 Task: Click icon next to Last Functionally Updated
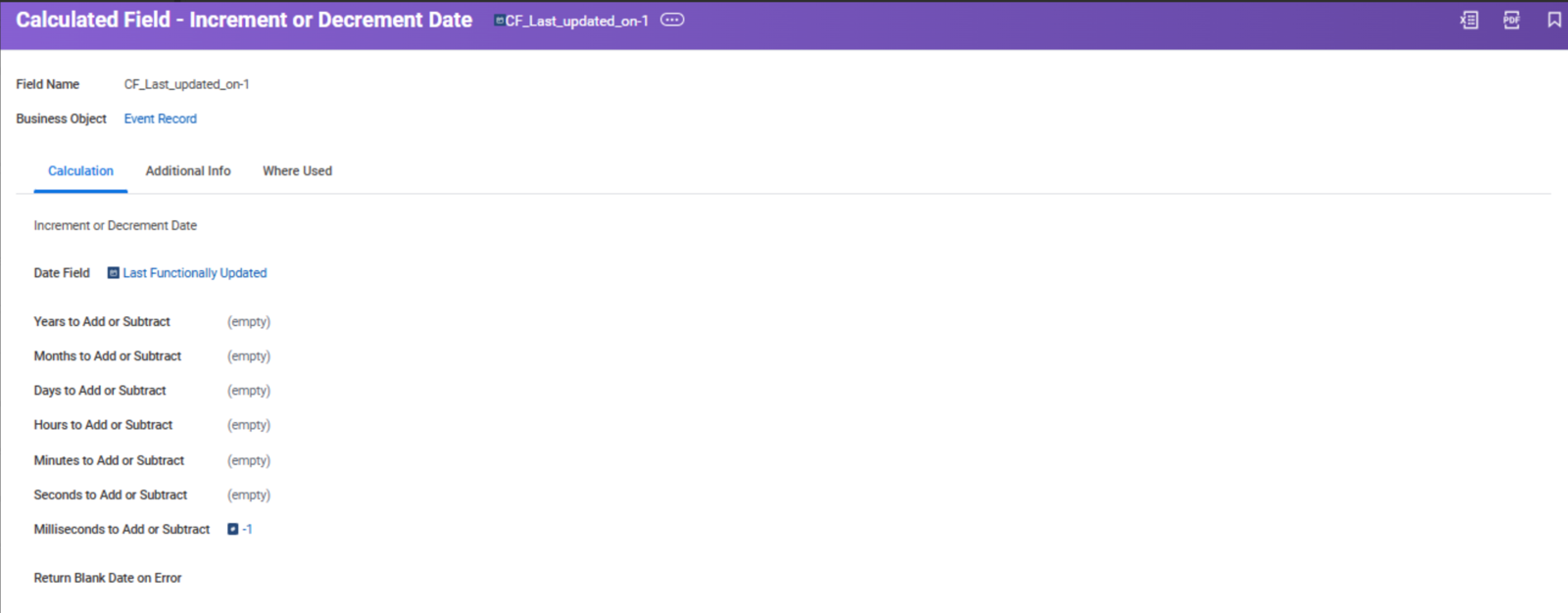point(114,273)
